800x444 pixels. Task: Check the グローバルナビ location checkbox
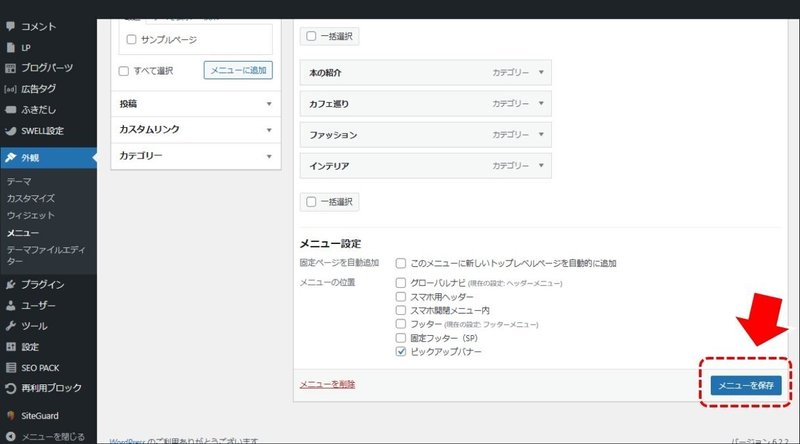click(x=401, y=283)
